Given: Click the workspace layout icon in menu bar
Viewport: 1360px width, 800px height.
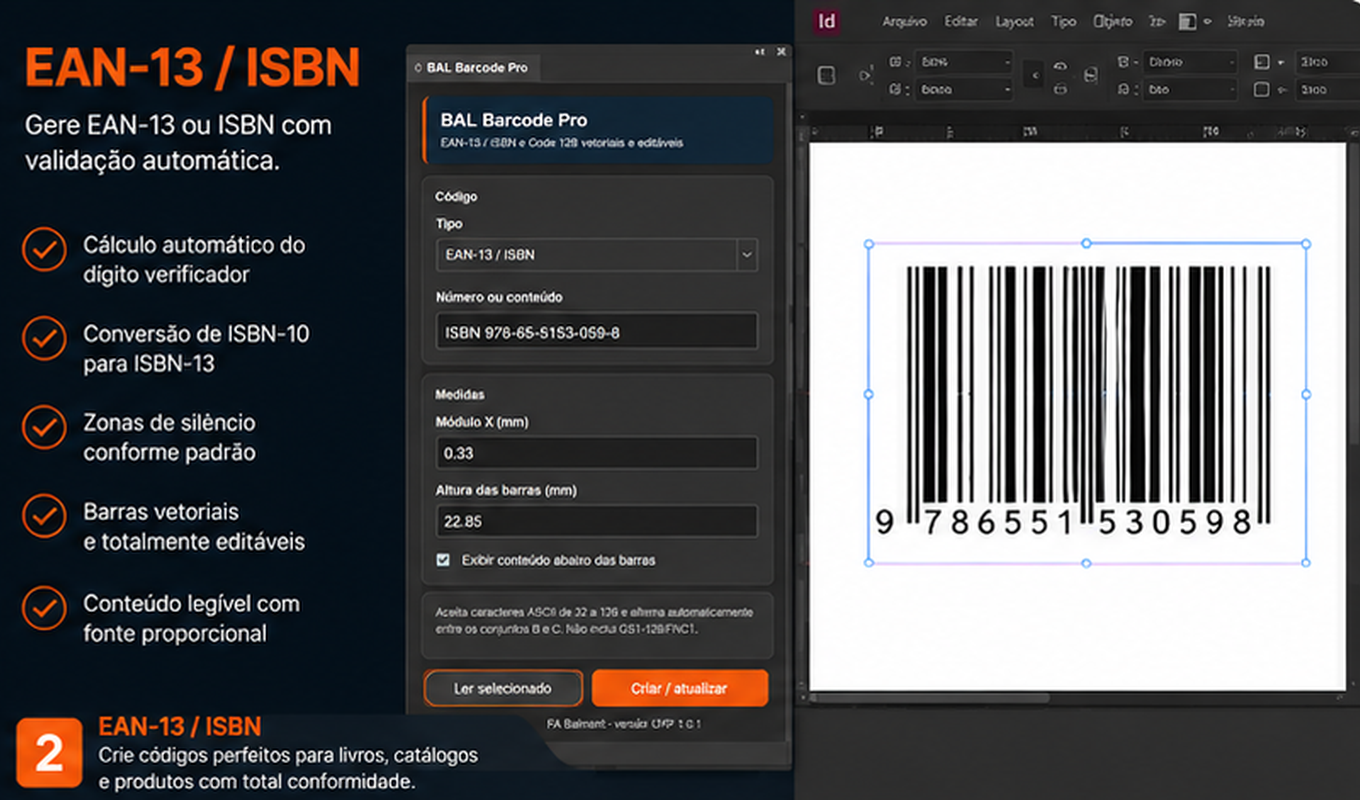Looking at the screenshot, I should pos(1188,21).
